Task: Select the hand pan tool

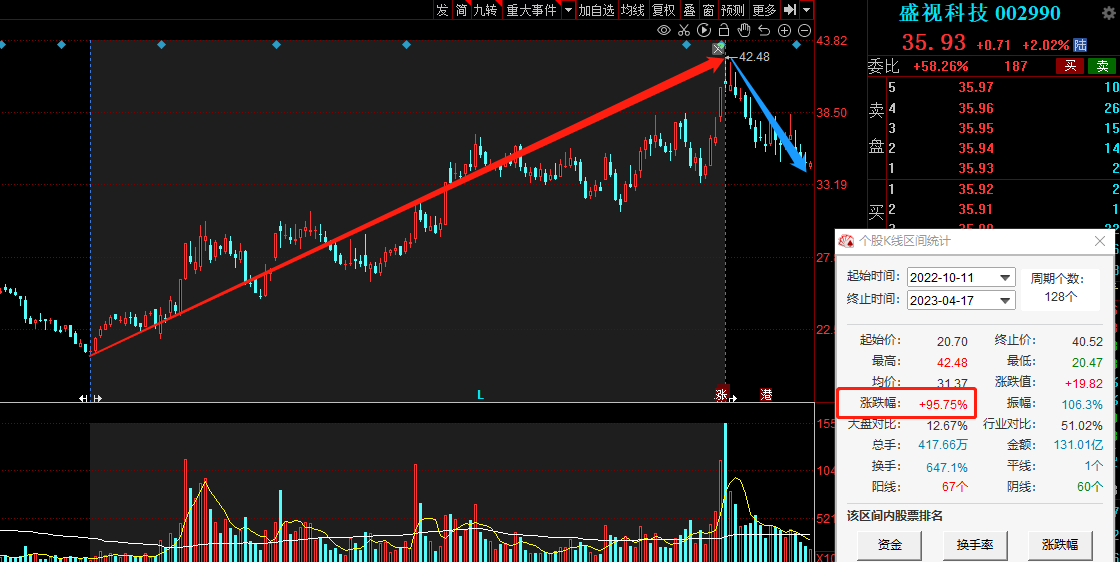Action: click(x=744, y=30)
